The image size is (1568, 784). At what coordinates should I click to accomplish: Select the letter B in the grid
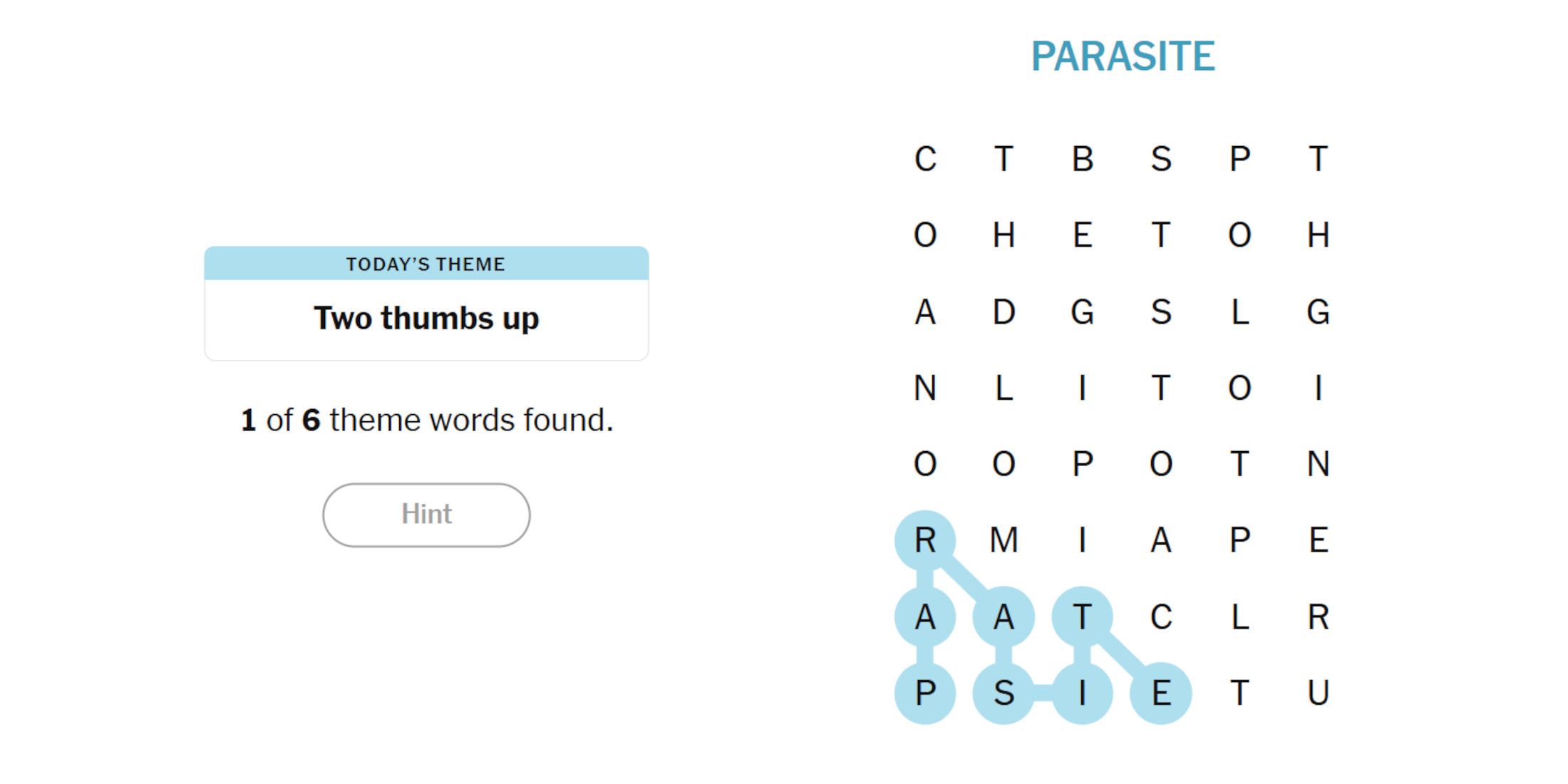(x=1082, y=159)
